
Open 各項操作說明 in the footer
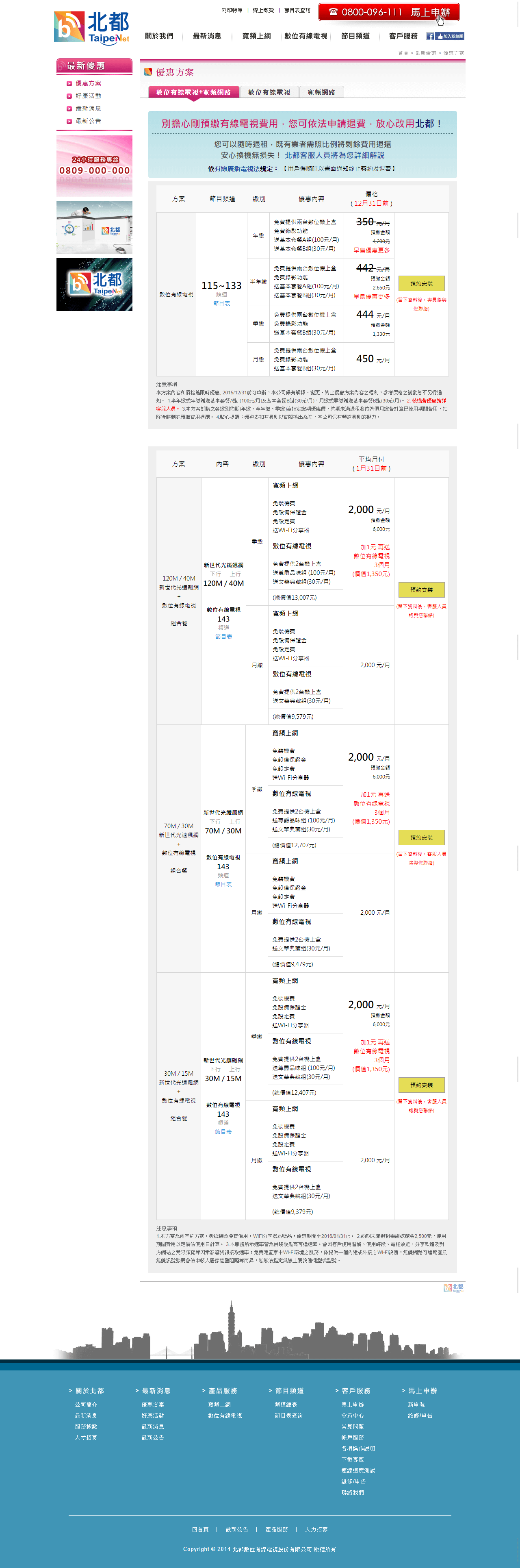(x=358, y=1449)
